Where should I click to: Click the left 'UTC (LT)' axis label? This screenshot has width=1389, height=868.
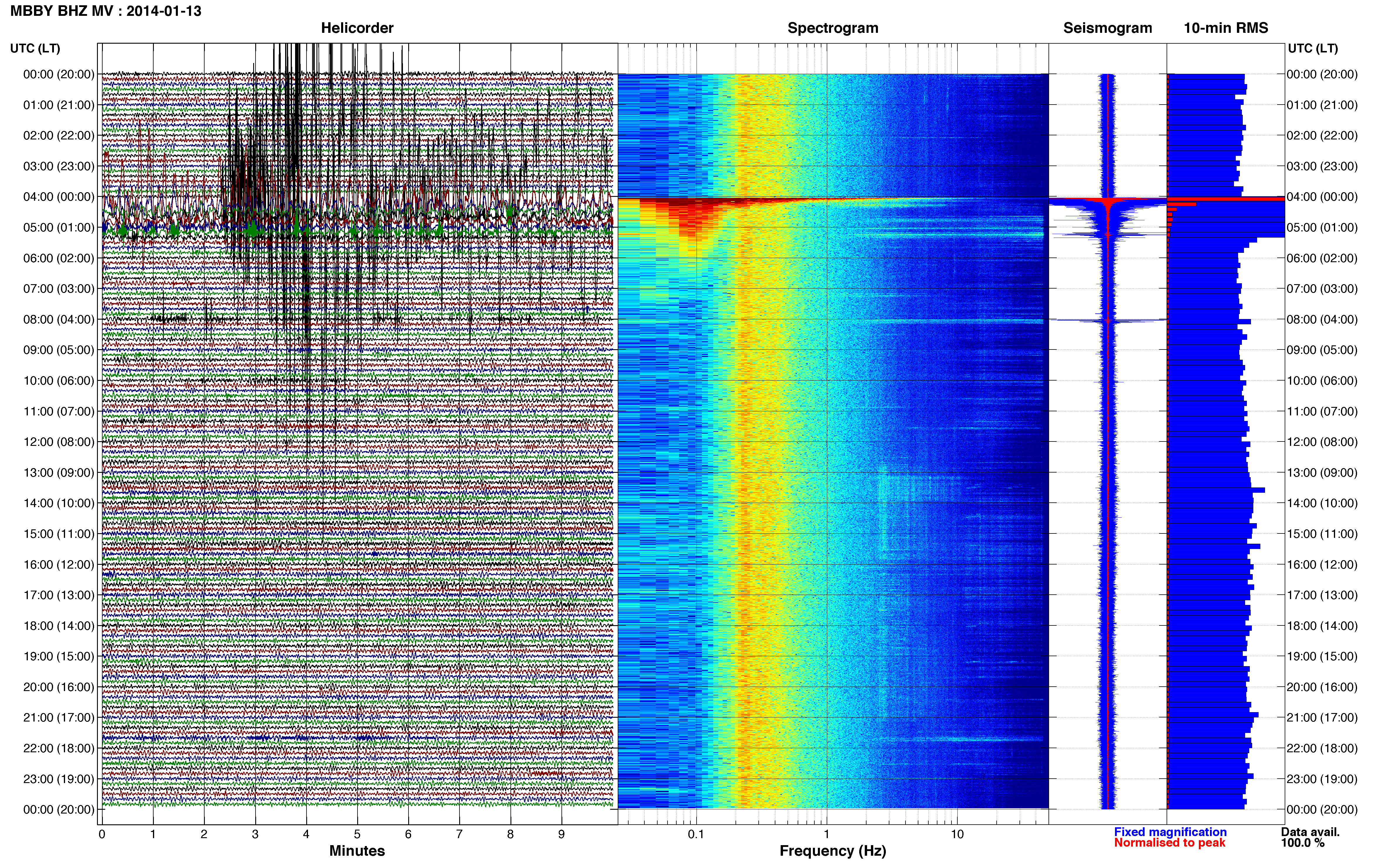coord(35,48)
